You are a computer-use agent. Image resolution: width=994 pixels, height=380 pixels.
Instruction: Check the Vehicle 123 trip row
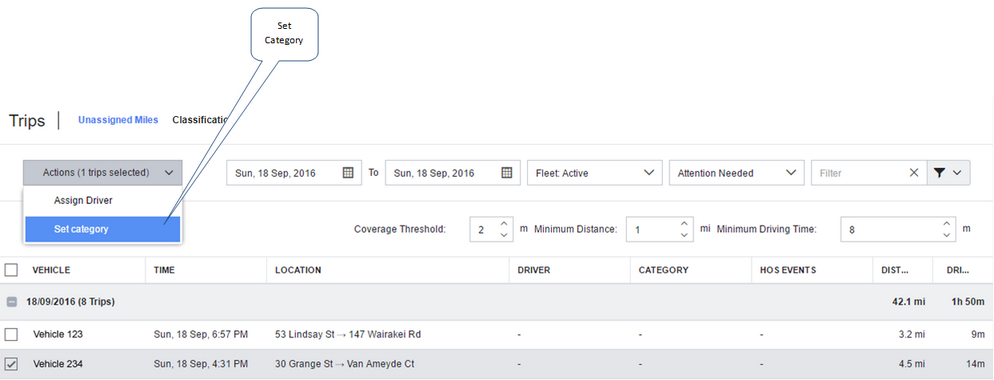coord(11,334)
